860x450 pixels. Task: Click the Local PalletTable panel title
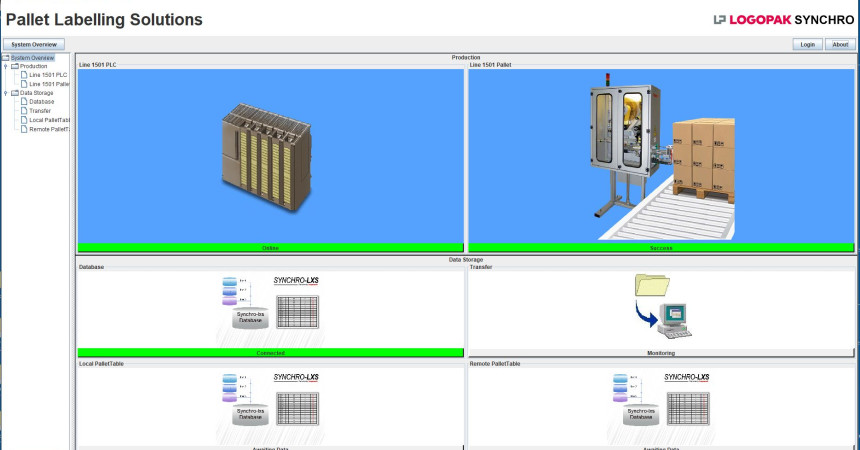click(x=101, y=364)
